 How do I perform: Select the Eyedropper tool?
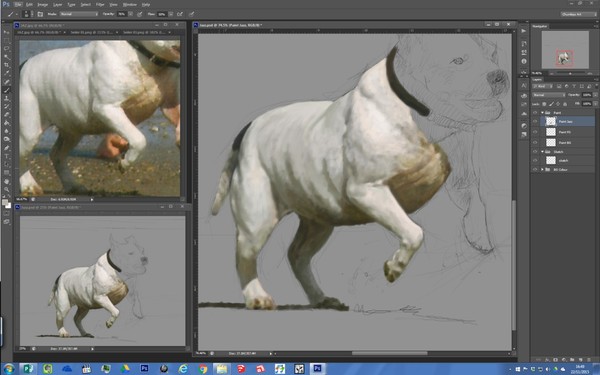click(7, 73)
